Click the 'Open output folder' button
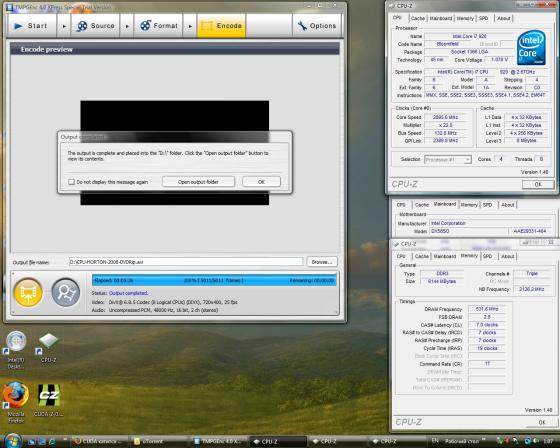The width and height of the screenshot is (560, 448). 198,182
